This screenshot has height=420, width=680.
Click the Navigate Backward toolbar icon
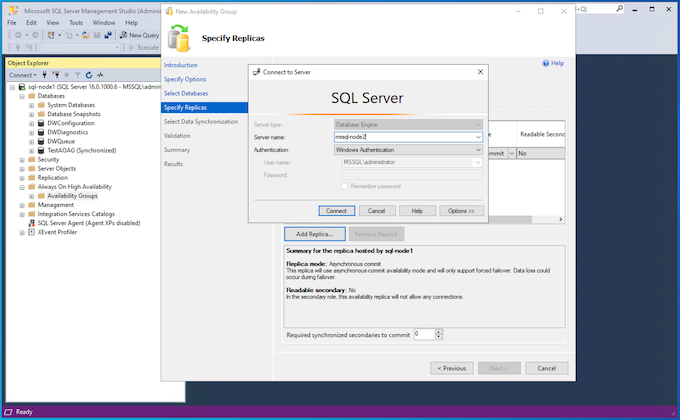18,35
